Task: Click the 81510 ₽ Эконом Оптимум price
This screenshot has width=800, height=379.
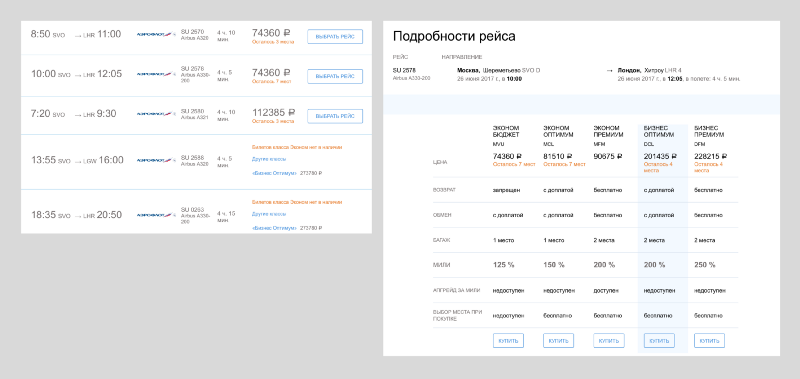Action: click(558, 156)
